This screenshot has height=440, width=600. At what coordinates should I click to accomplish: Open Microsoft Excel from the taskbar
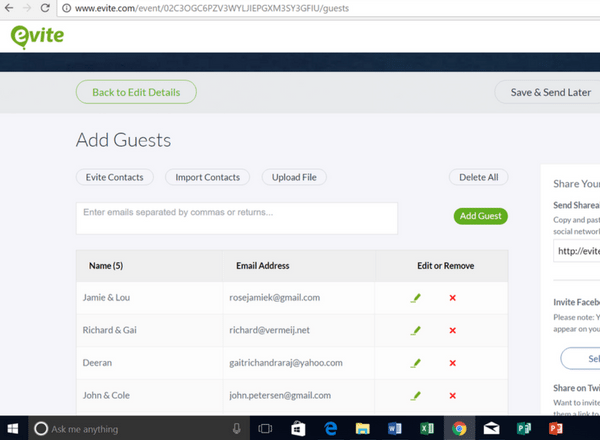pyautogui.click(x=427, y=429)
